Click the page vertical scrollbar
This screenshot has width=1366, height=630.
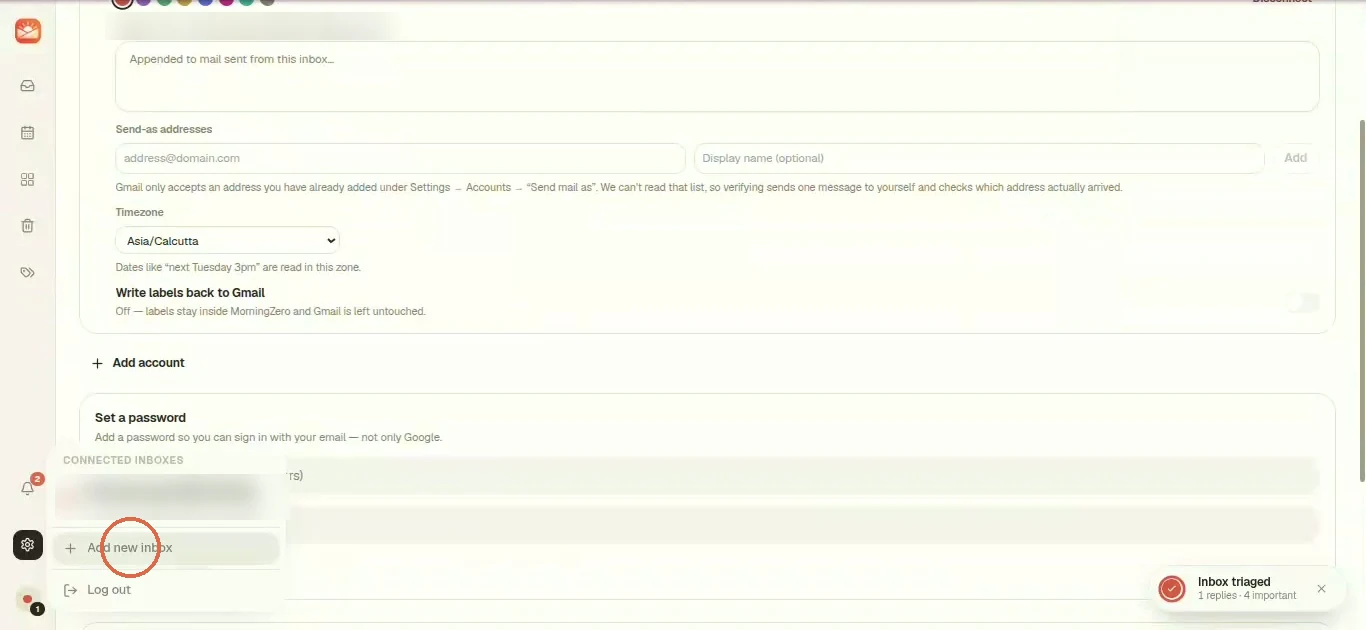tap(1361, 300)
